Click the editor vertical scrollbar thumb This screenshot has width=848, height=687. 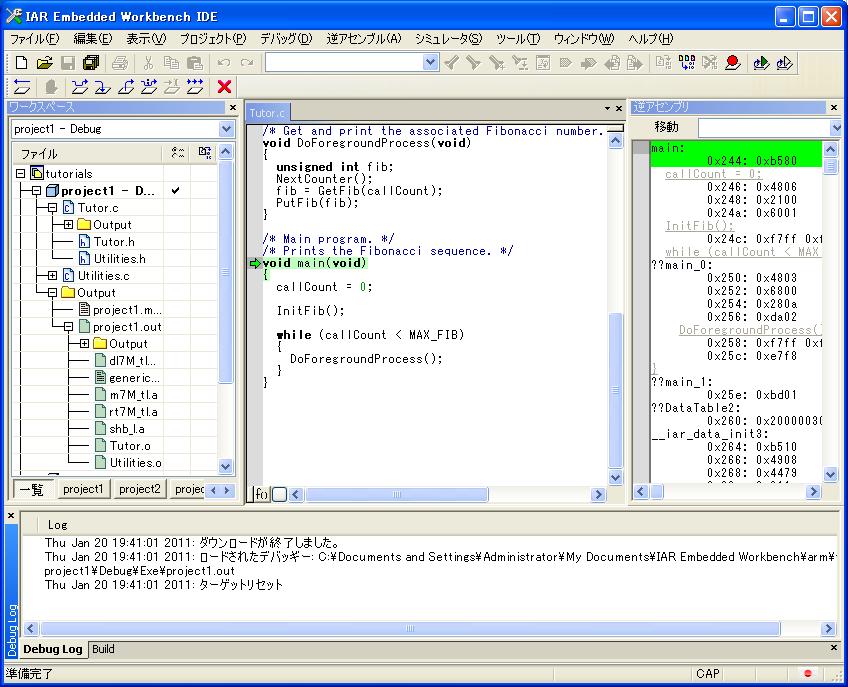[x=615, y=389]
